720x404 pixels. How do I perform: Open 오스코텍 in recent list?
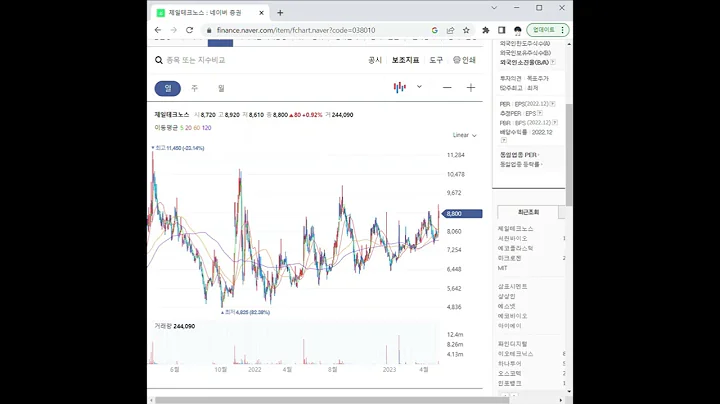click(x=510, y=373)
